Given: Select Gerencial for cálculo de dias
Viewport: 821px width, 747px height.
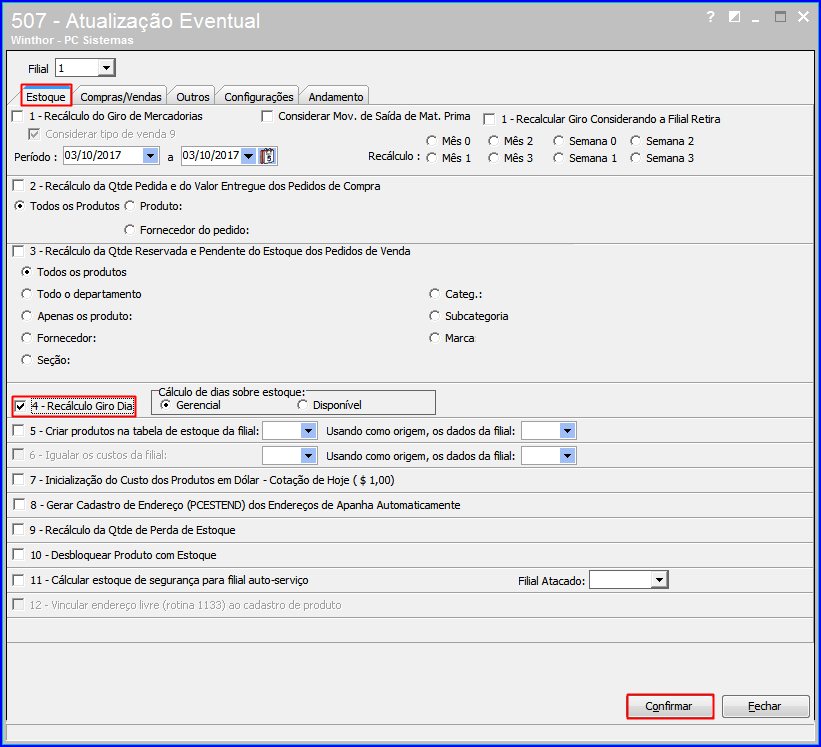Looking at the screenshot, I should [x=165, y=405].
